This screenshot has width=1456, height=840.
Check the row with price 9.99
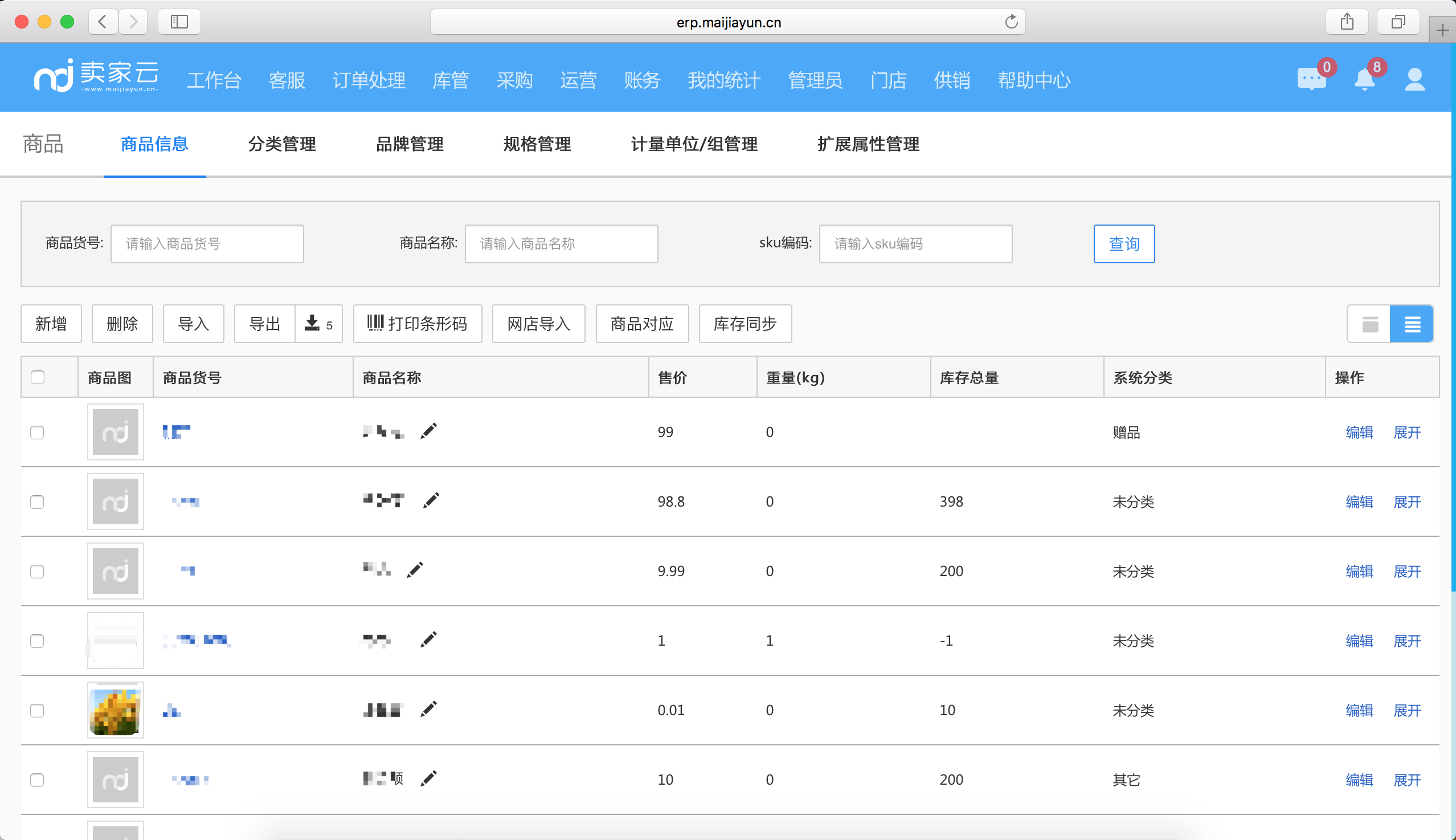coord(38,572)
